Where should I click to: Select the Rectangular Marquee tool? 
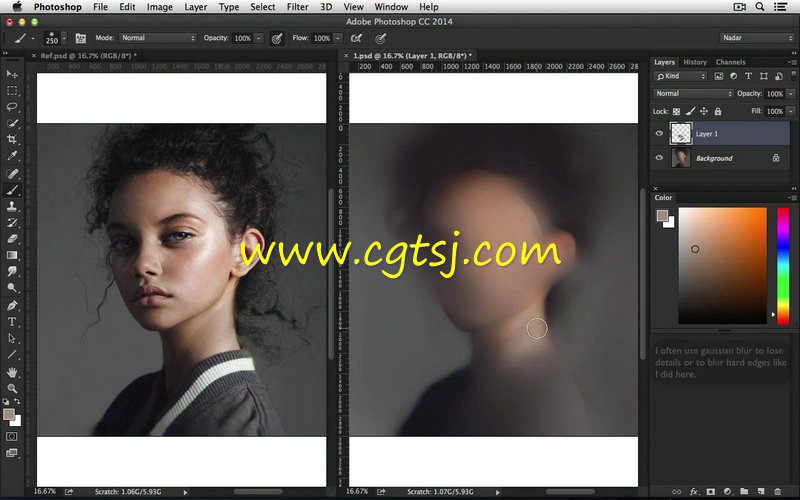coord(12,91)
